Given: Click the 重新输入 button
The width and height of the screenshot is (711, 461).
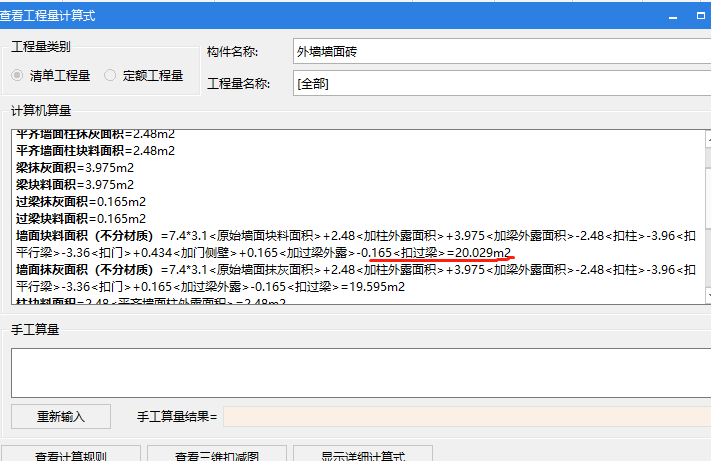Looking at the screenshot, I should coord(61,416).
